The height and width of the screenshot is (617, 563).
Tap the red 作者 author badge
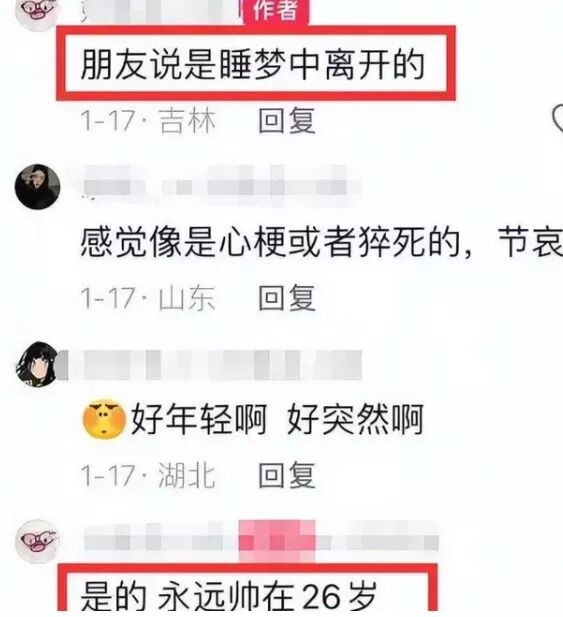[x=276, y=11]
